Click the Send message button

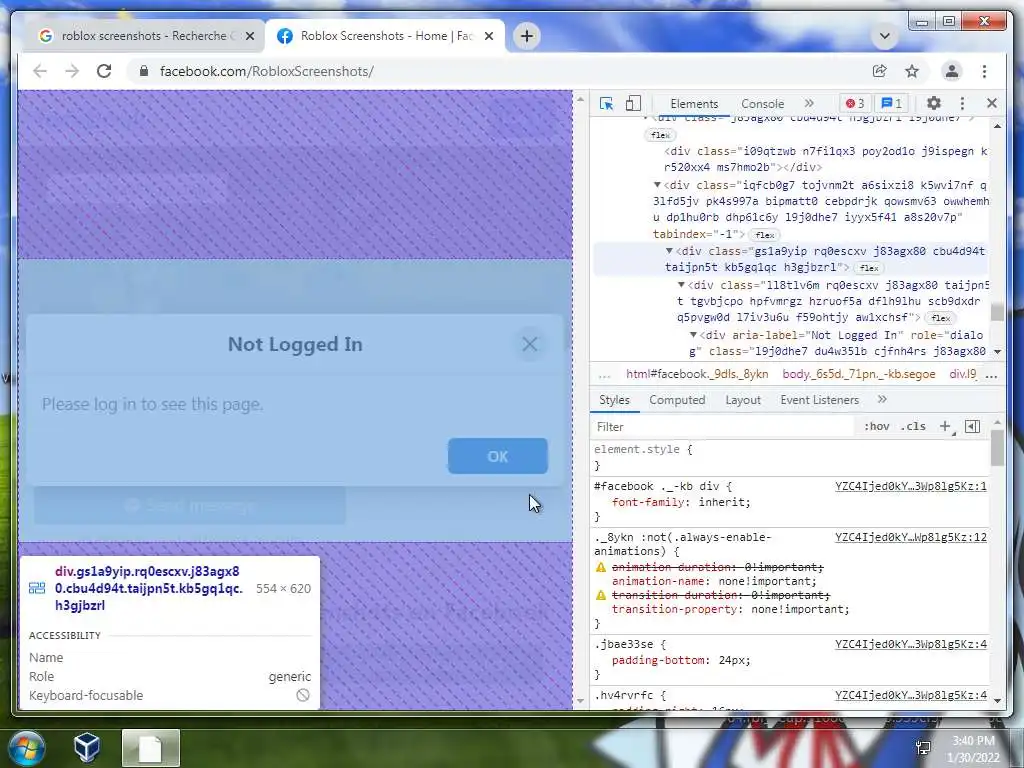[x=189, y=505]
